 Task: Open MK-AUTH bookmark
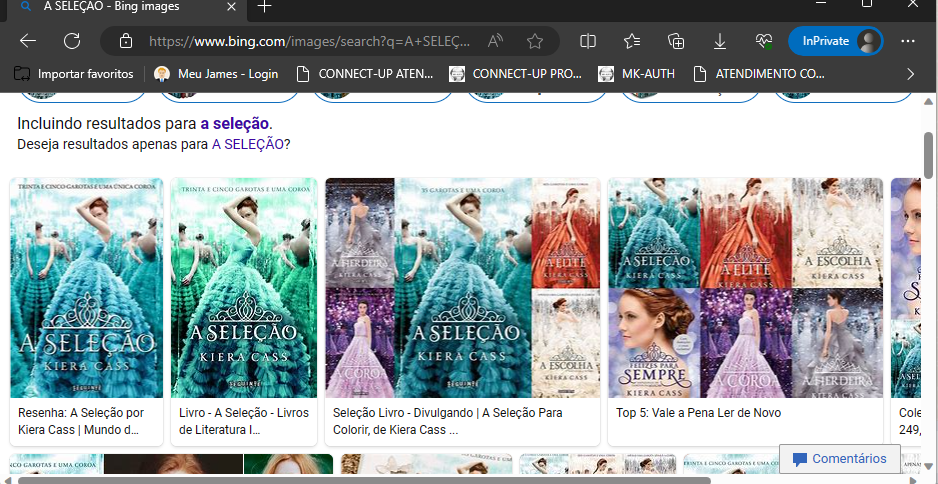tap(636, 74)
